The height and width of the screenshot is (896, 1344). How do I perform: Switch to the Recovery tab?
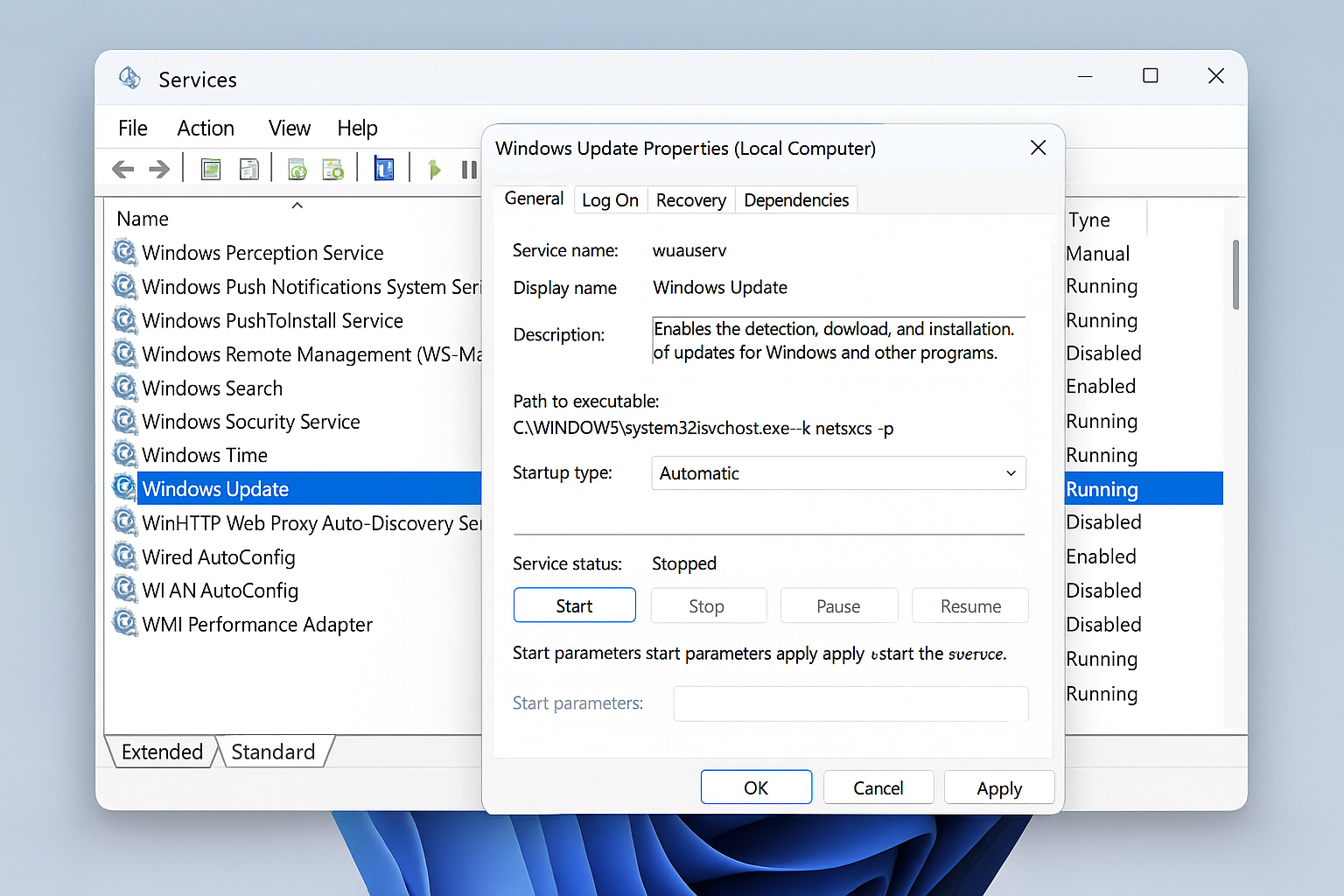[x=691, y=200]
